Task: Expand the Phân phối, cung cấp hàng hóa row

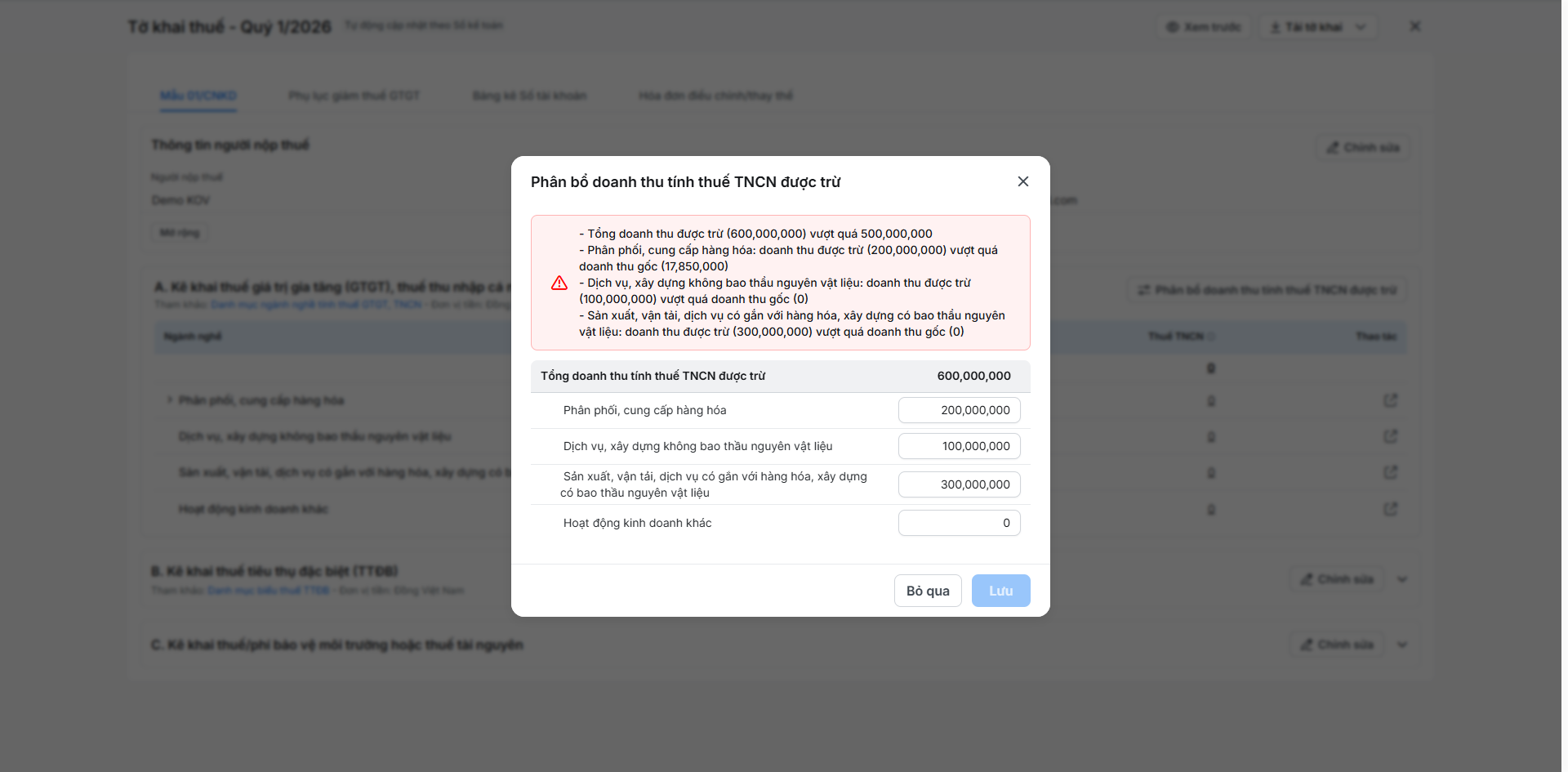Action: pos(170,399)
